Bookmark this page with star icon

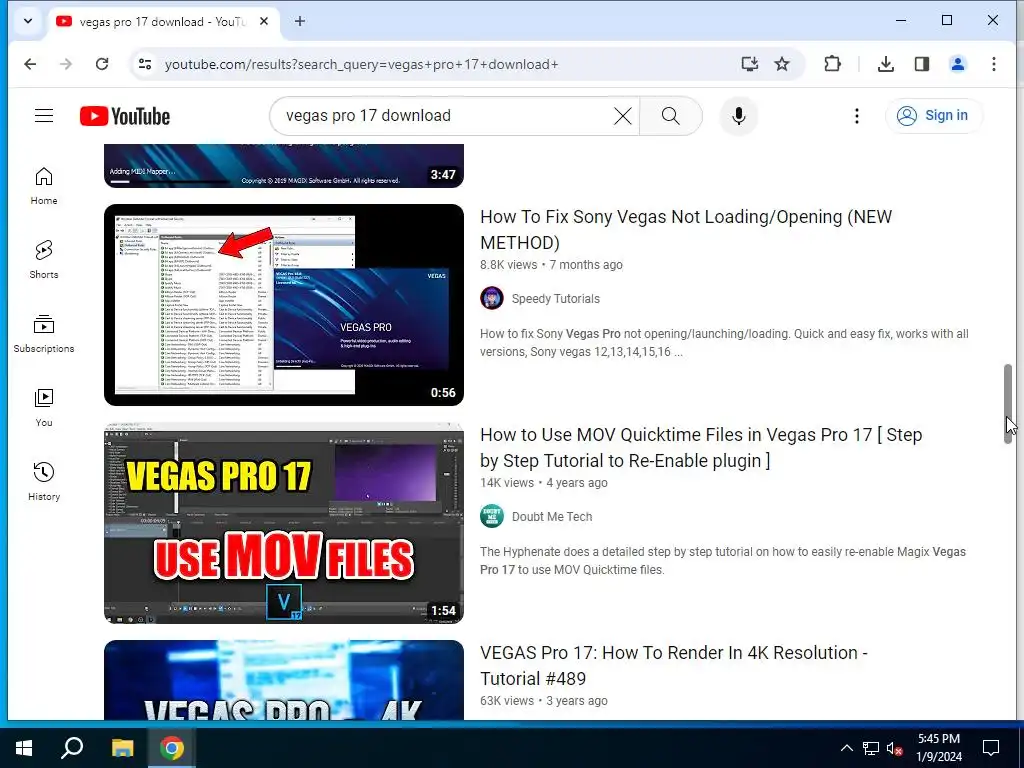[782, 64]
